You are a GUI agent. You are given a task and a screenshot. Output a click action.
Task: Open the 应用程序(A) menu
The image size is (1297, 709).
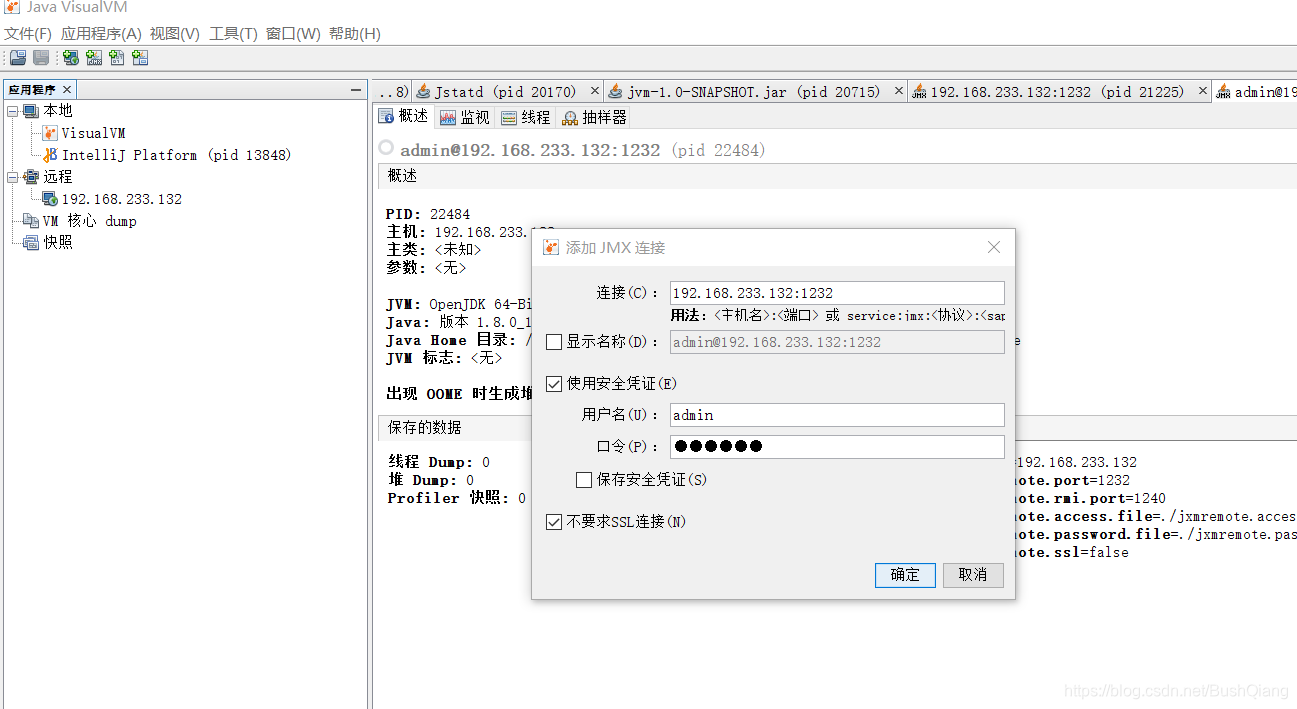(x=101, y=34)
